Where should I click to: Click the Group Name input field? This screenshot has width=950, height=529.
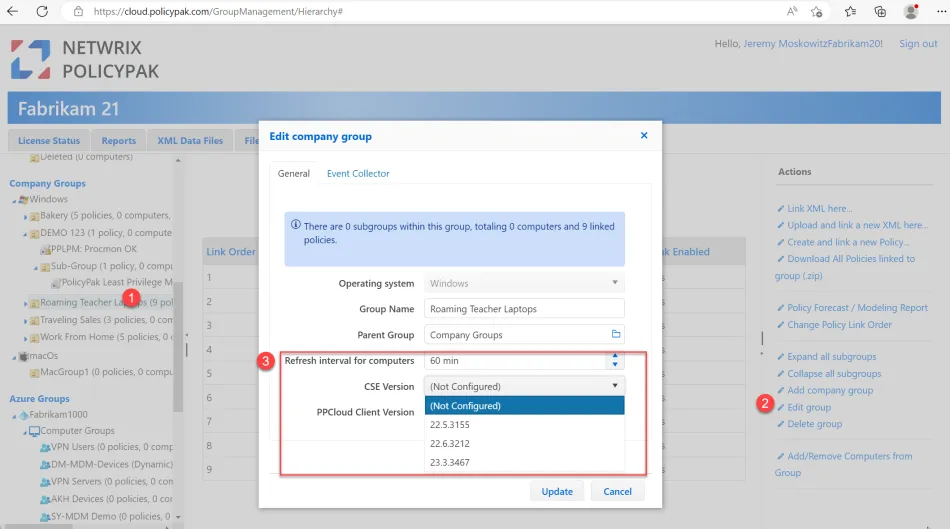(x=524, y=310)
